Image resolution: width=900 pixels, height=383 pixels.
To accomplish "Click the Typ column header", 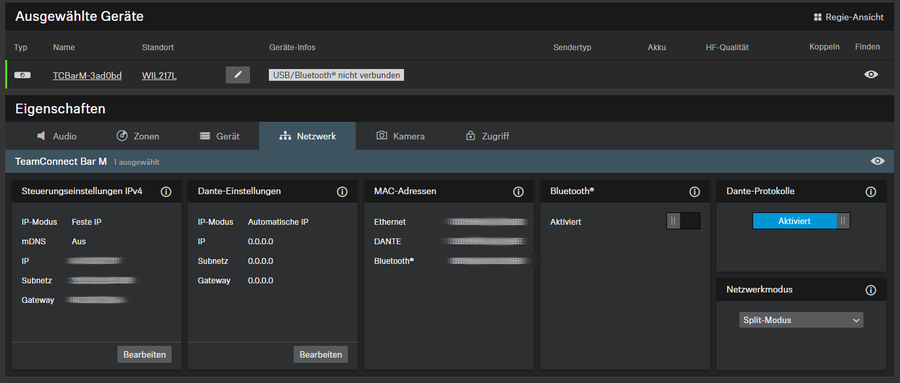I will 21,47.
